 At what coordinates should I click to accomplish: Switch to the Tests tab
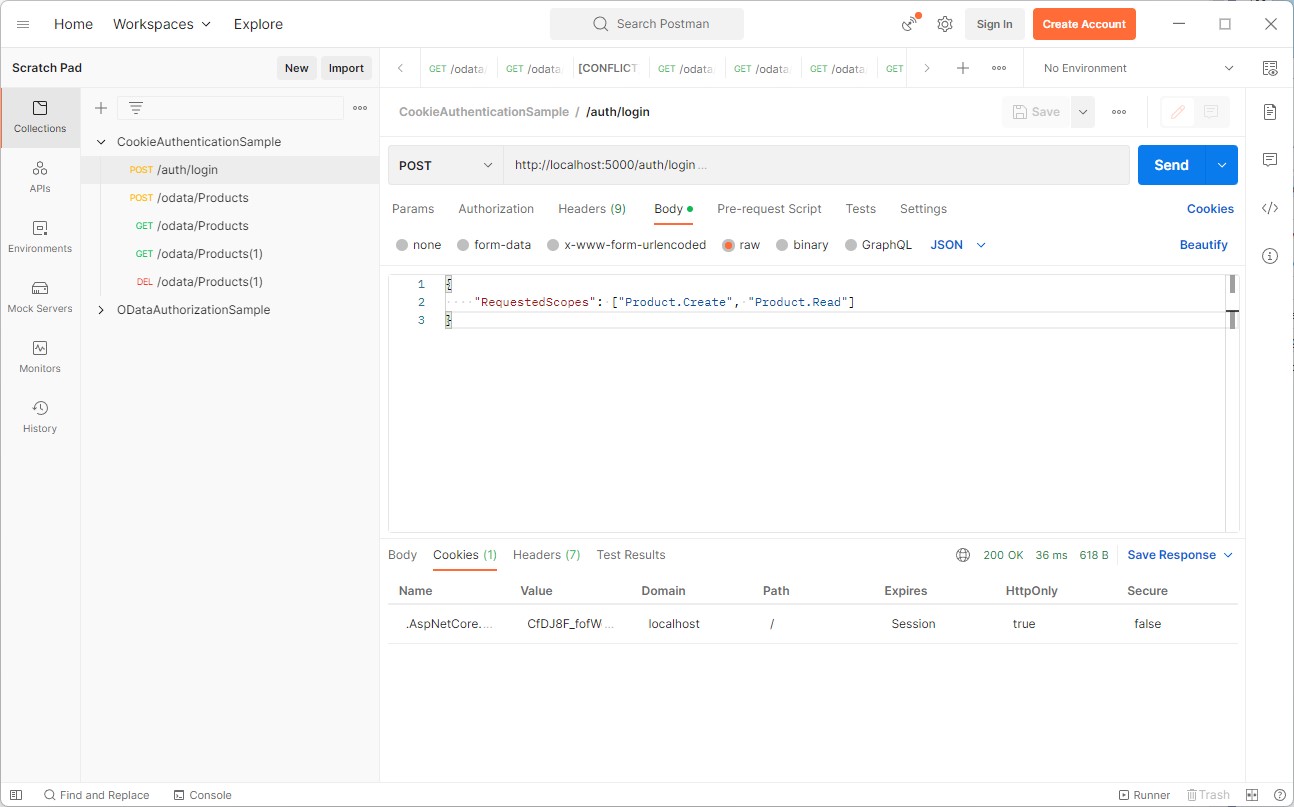point(860,209)
